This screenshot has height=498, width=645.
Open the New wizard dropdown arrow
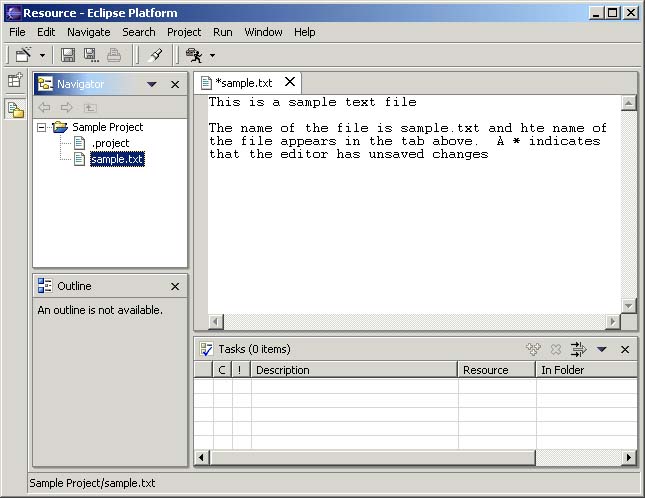[42, 55]
